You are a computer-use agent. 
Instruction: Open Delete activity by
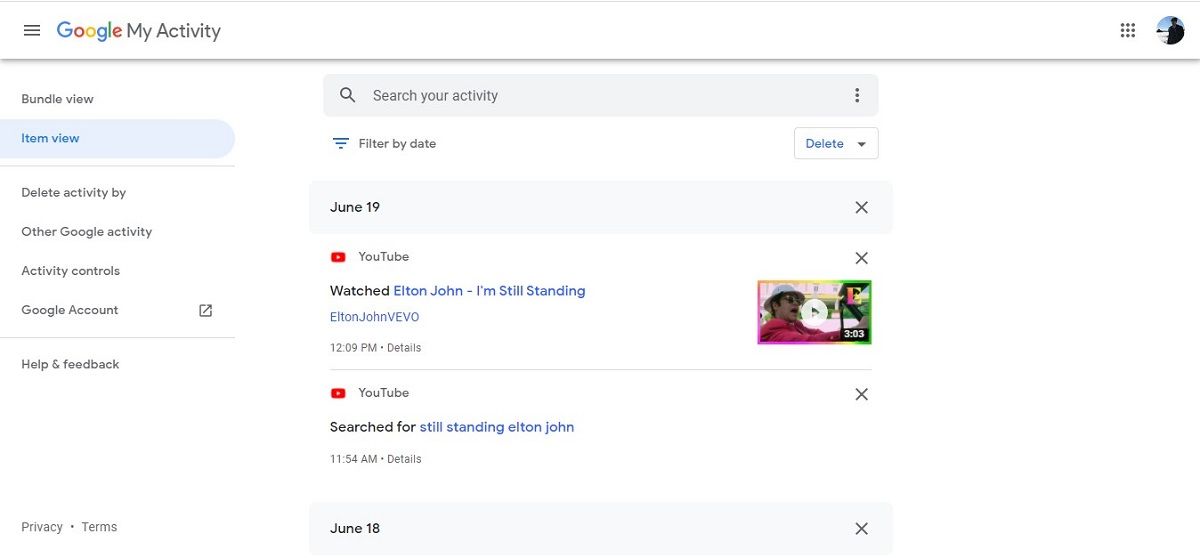(74, 192)
